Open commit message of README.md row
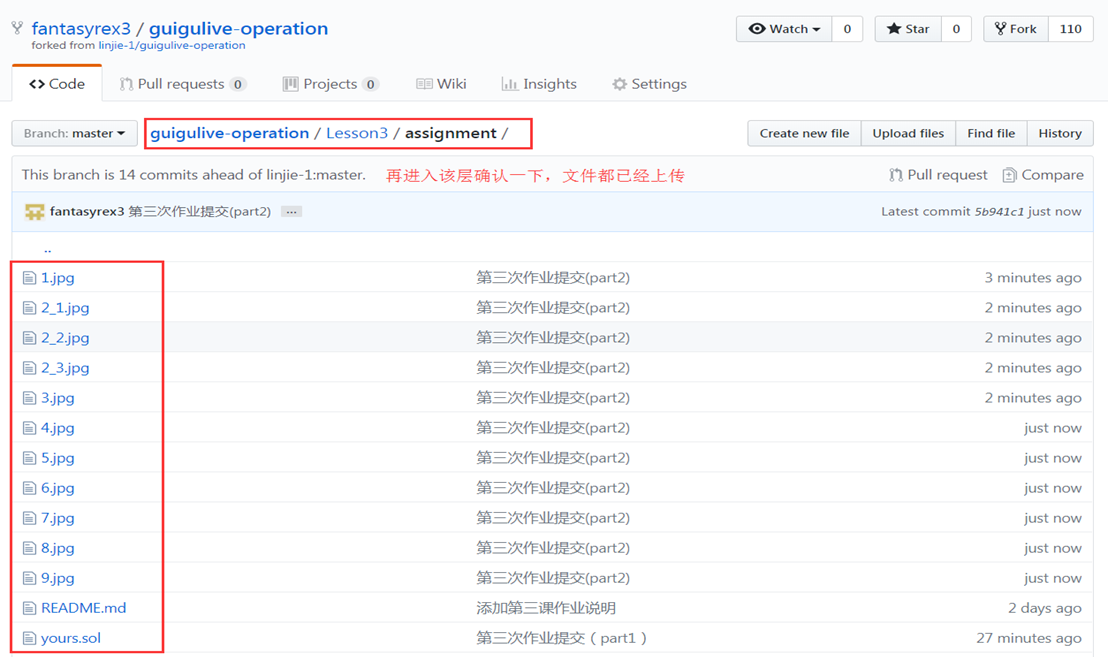 (x=546, y=608)
